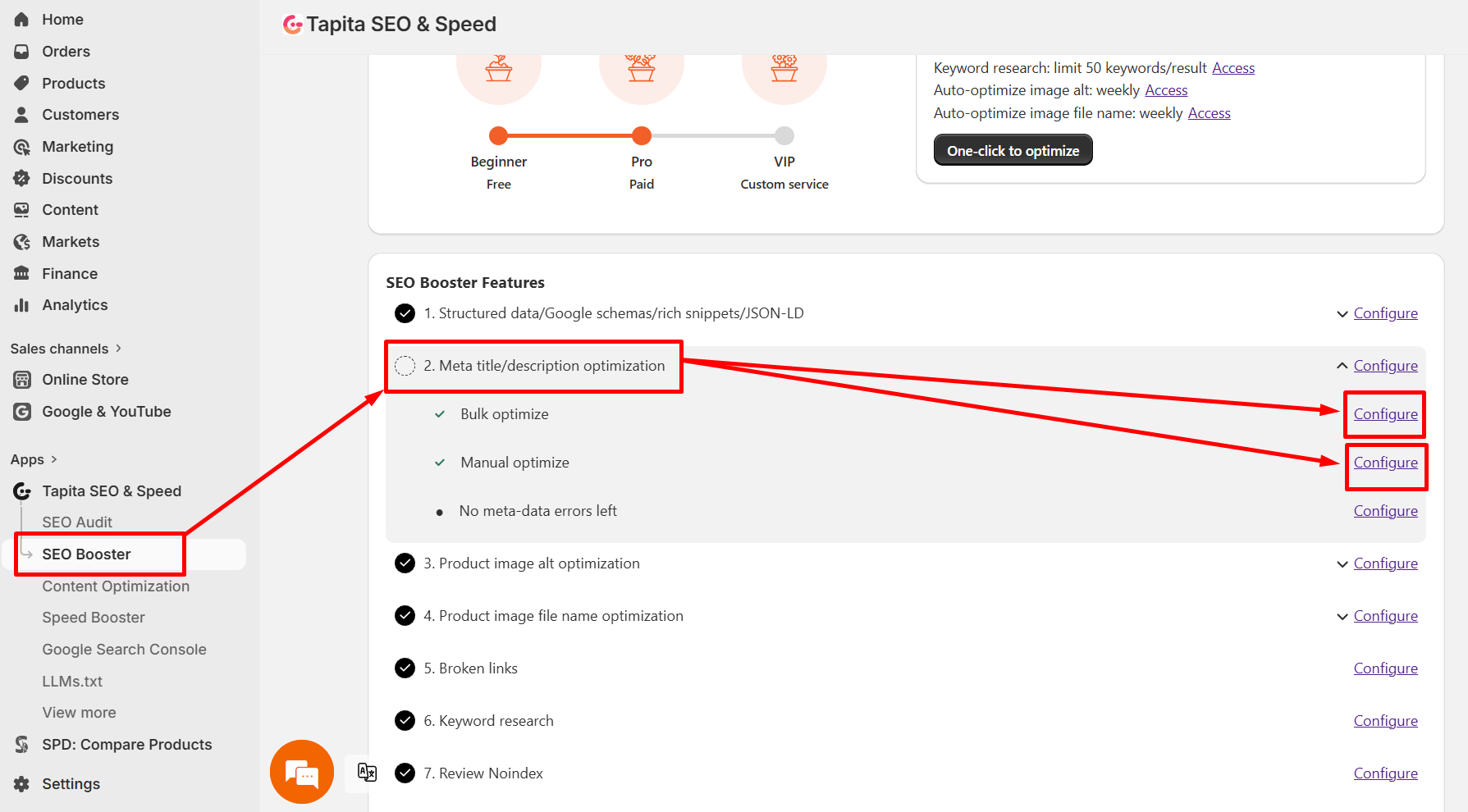Click the Pro step on the plan progress
This screenshot has height=812, width=1468.
pyautogui.click(x=642, y=135)
